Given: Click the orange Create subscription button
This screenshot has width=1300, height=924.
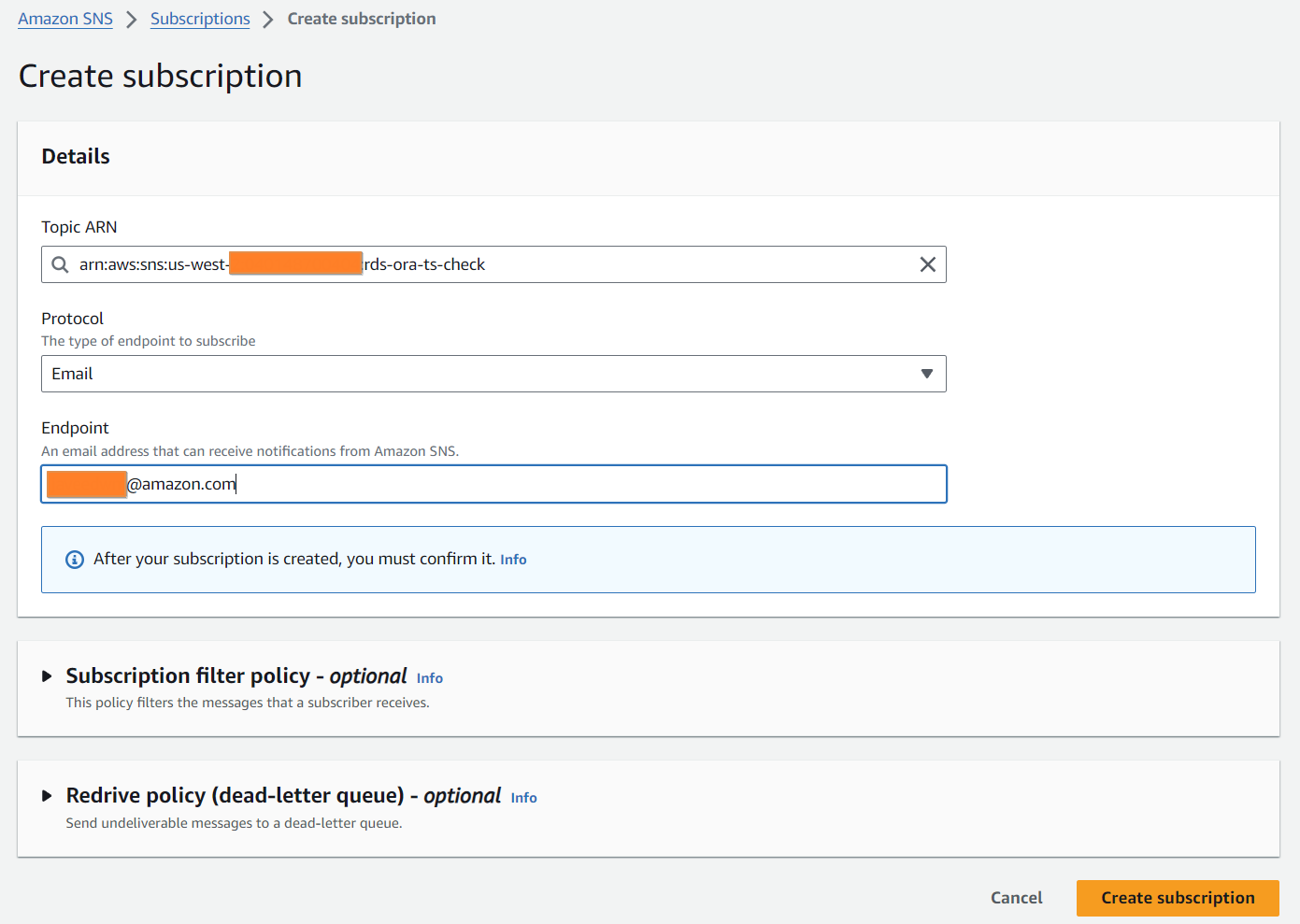Looking at the screenshot, I should [1177, 898].
